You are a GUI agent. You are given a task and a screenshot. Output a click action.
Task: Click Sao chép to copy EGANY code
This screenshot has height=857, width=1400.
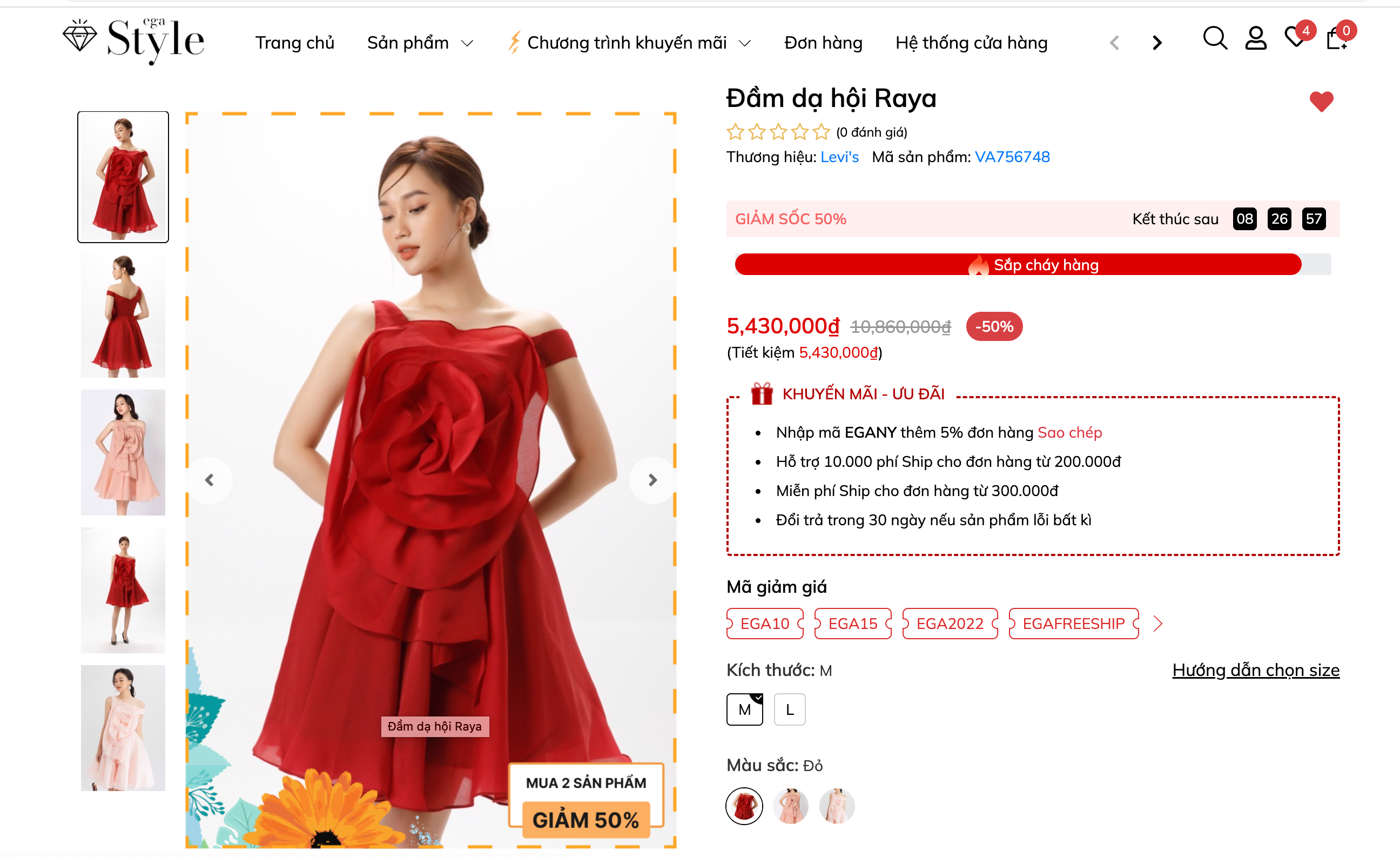(1069, 432)
